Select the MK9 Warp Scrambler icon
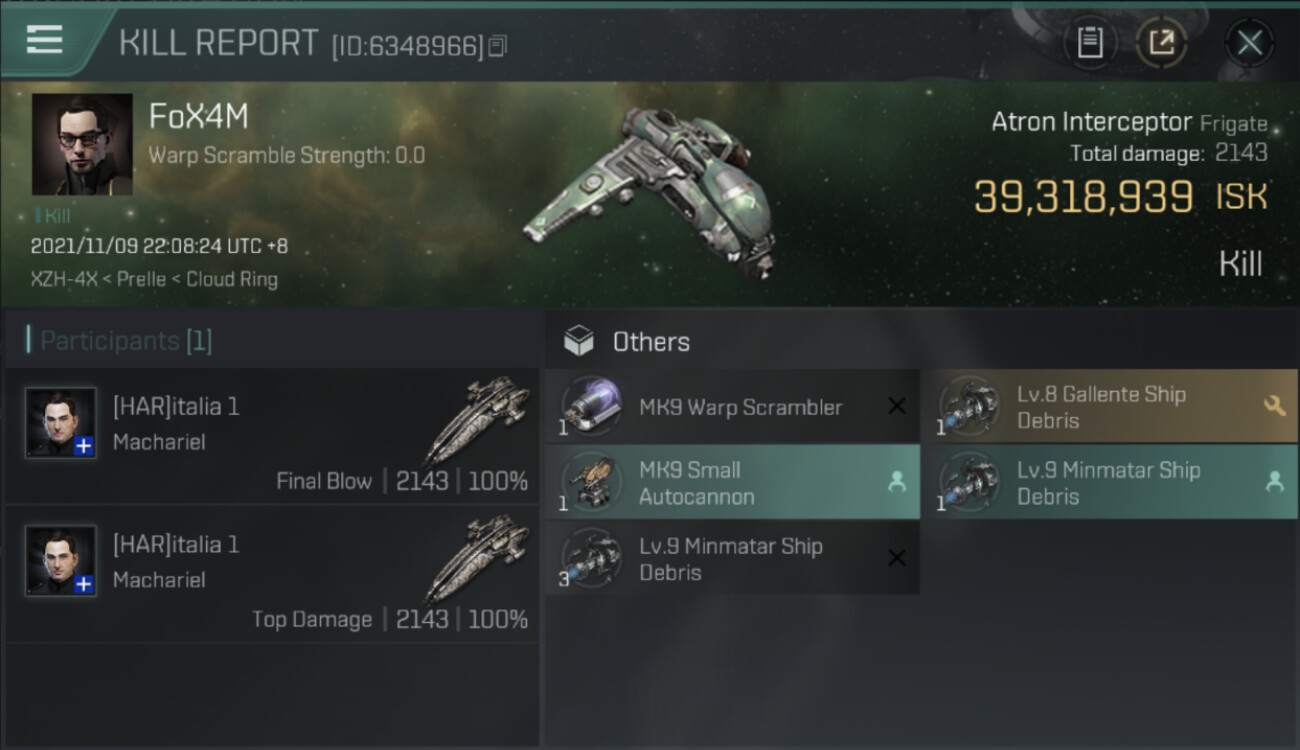Viewport: 1300px width, 750px height. point(591,406)
